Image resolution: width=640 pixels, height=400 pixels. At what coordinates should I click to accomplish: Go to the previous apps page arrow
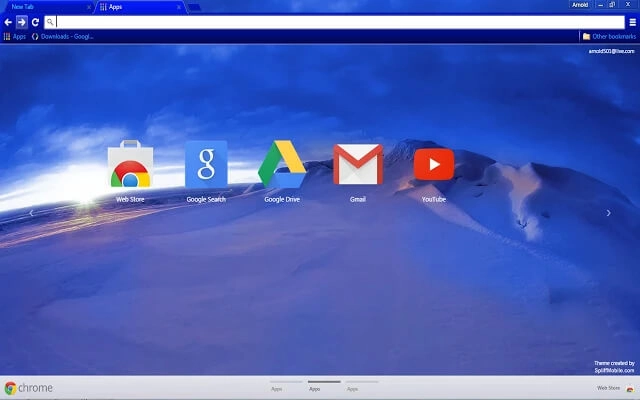(x=31, y=213)
